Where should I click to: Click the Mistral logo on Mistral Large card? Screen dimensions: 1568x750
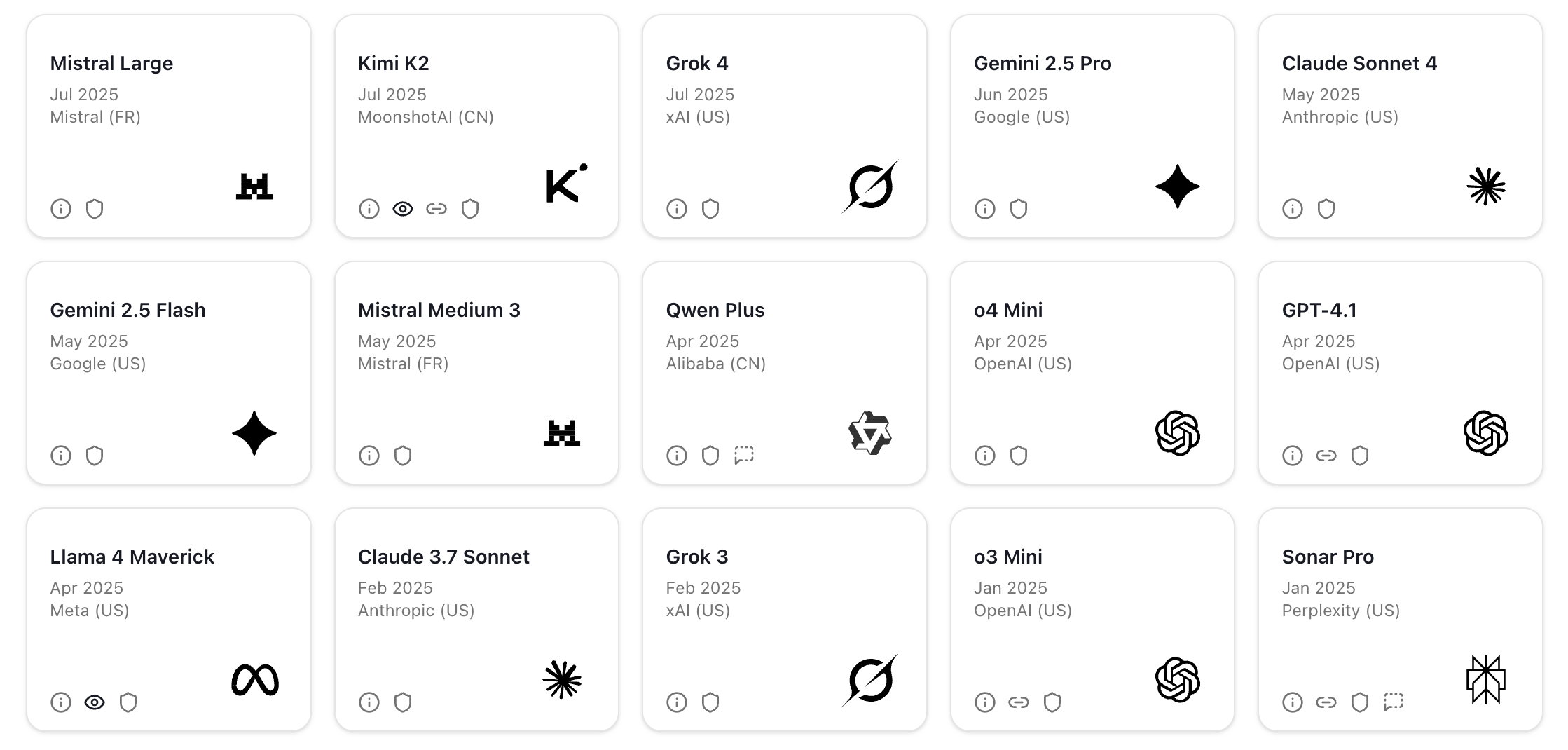click(x=254, y=186)
